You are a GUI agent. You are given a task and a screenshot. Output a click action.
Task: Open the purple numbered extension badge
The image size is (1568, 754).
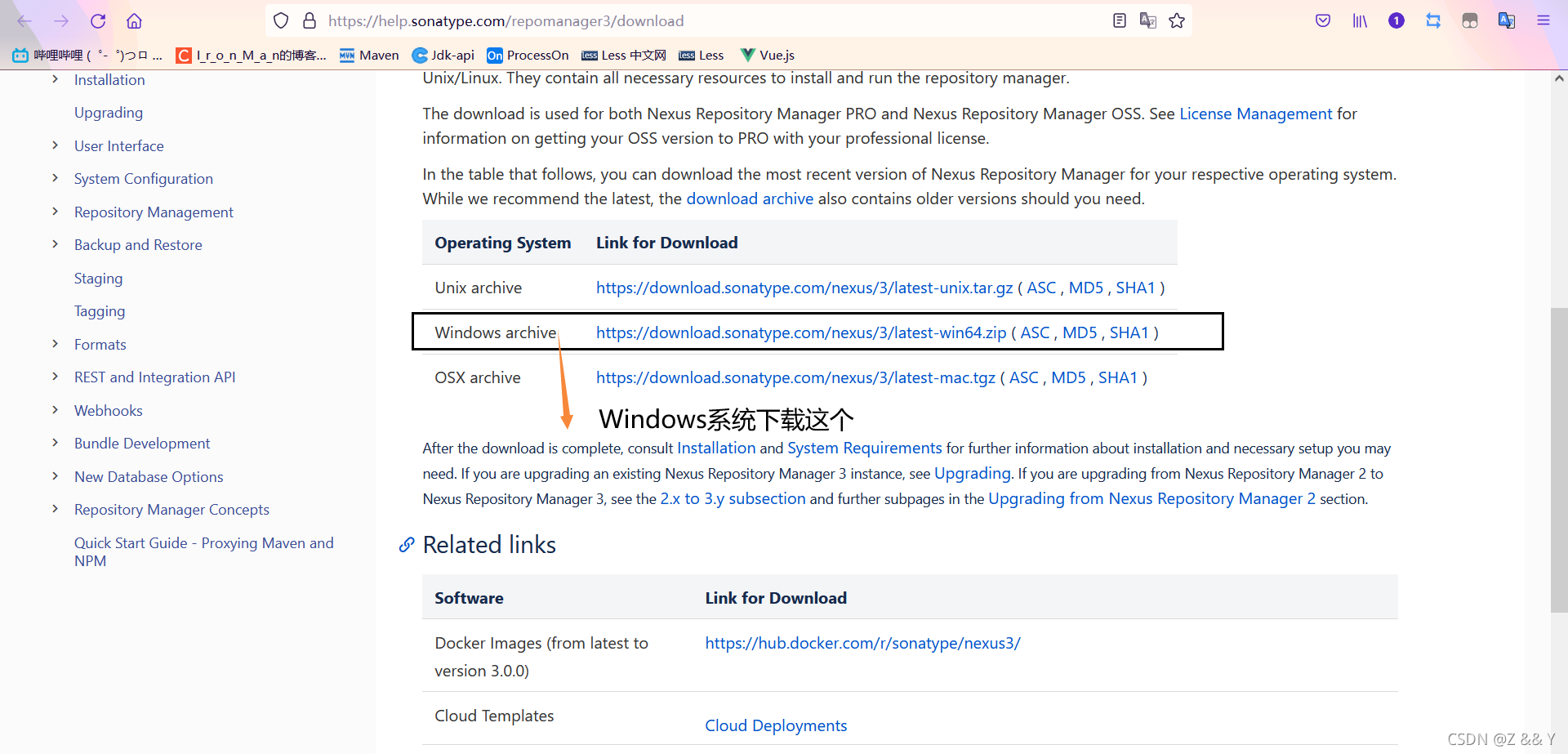[1396, 21]
